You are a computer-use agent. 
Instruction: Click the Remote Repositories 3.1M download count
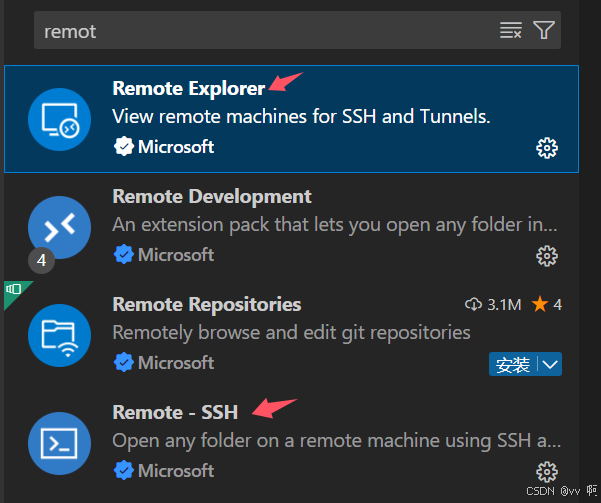(x=493, y=305)
